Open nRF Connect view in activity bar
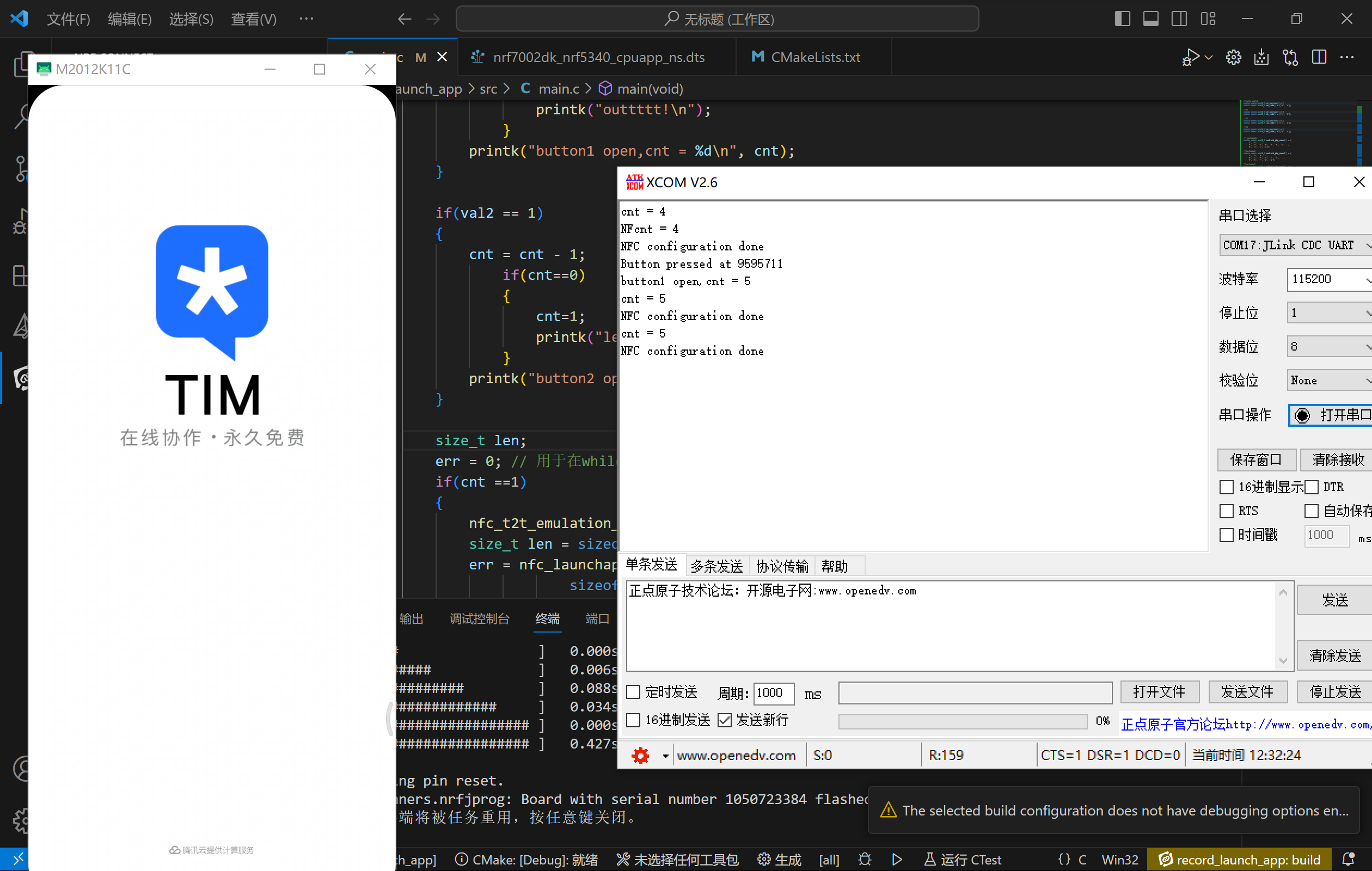 (21, 377)
